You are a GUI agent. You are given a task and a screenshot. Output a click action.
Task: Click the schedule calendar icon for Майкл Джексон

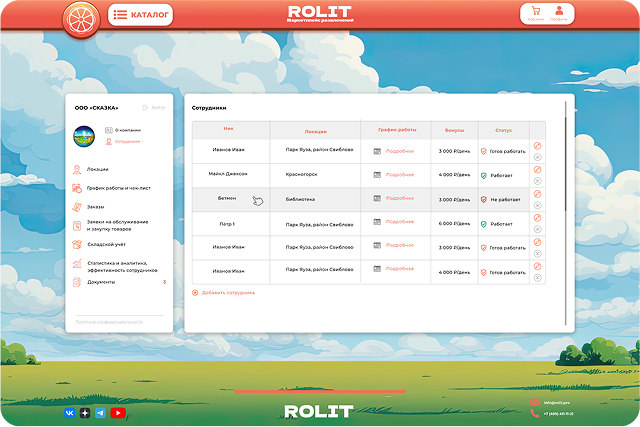point(377,175)
